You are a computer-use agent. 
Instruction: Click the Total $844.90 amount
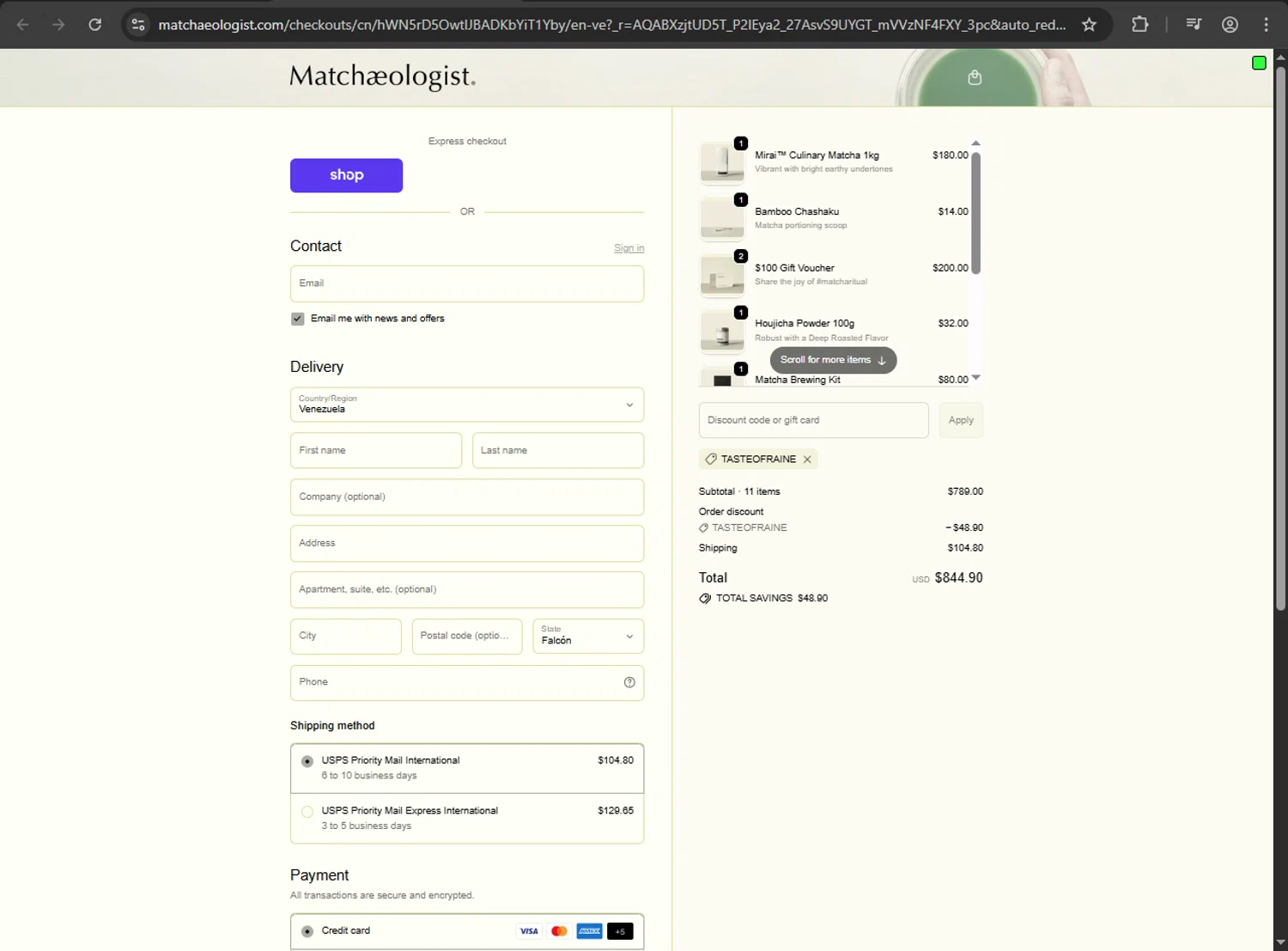point(958,578)
